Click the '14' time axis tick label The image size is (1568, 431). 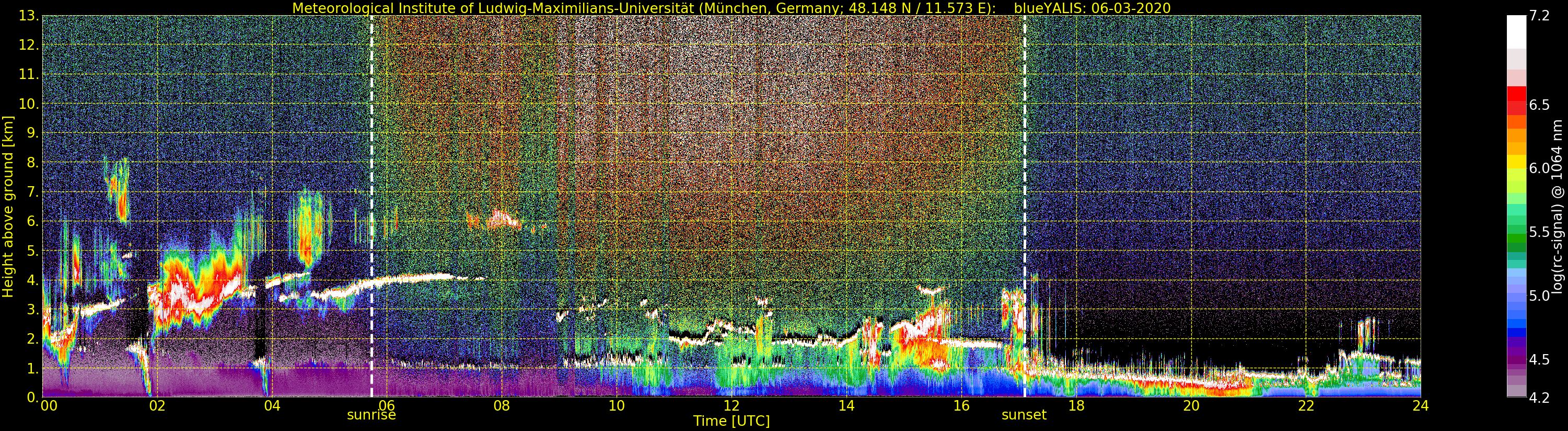pos(846,406)
